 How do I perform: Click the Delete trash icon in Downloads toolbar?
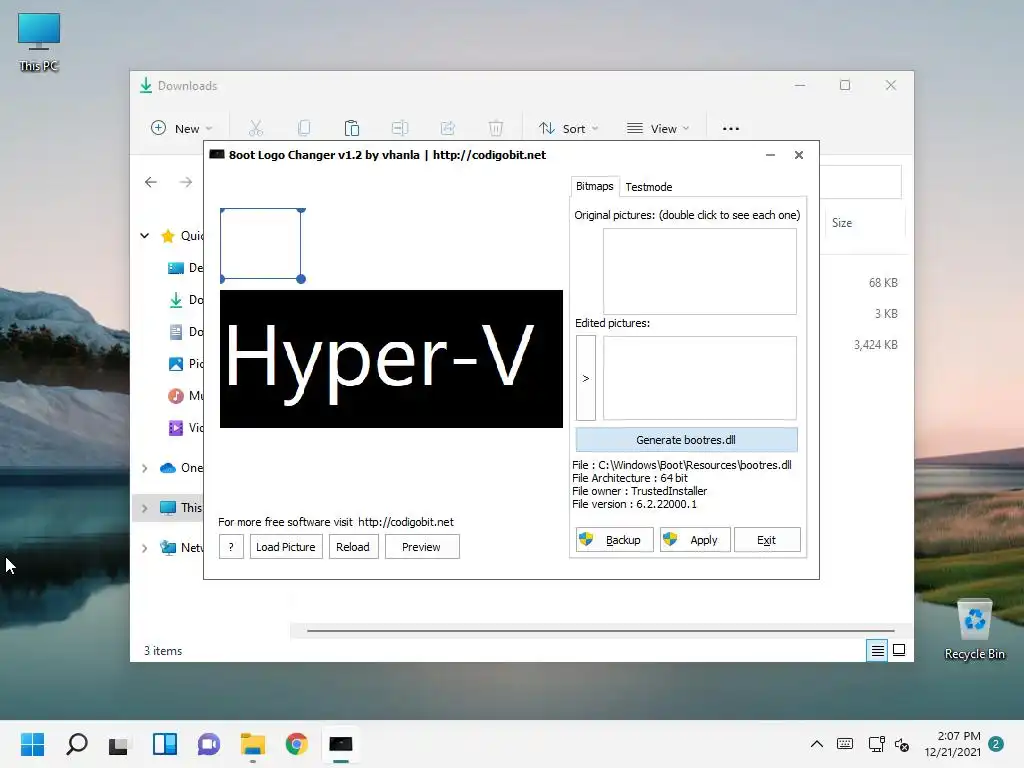[x=496, y=128]
